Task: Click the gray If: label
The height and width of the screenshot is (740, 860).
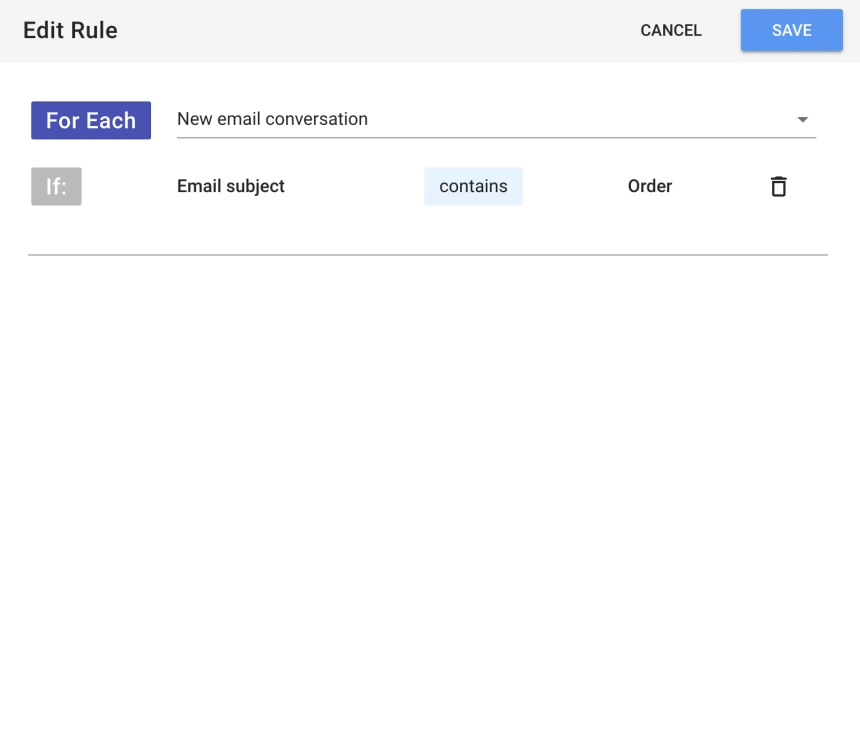Action: coord(56,187)
